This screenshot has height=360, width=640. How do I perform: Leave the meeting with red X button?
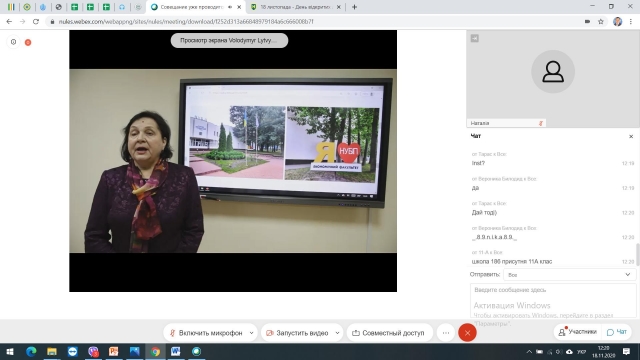467,333
